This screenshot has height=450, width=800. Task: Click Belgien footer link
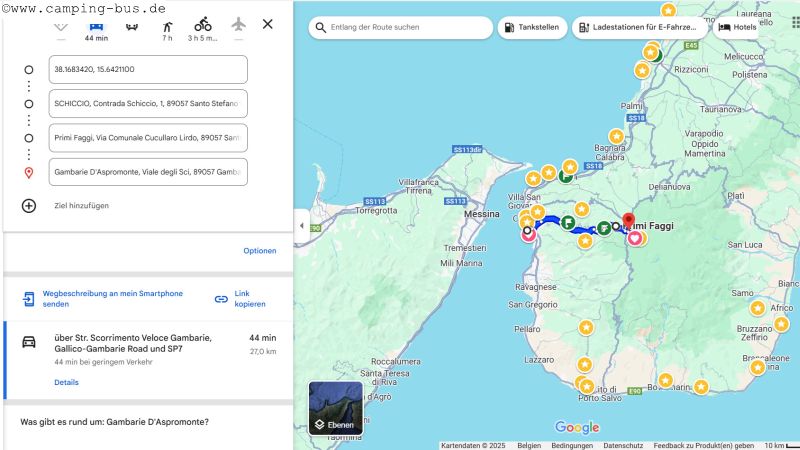[529, 445]
